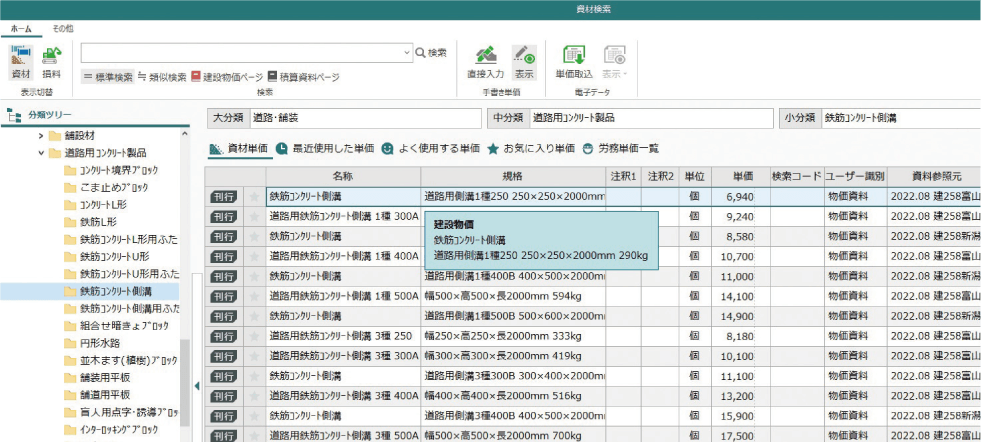Select 舗道用平板 folder
This screenshot has width=981, height=442.
97,395
